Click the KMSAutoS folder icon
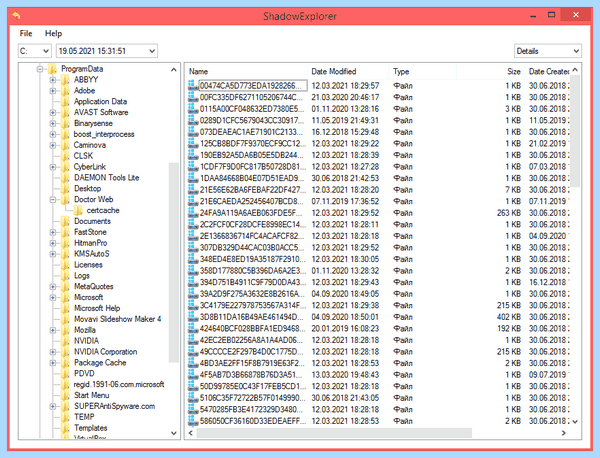 pyautogui.click(x=65, y=254)
